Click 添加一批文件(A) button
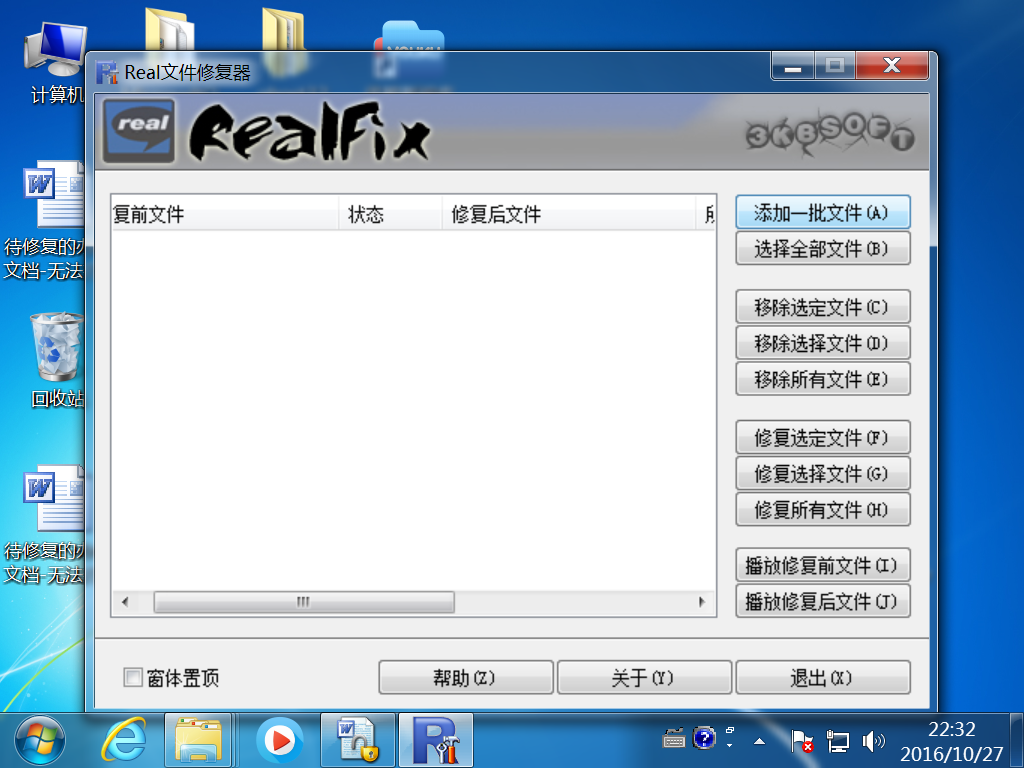The height and width of the screenshot is (768, 1024). click(823, 212)
